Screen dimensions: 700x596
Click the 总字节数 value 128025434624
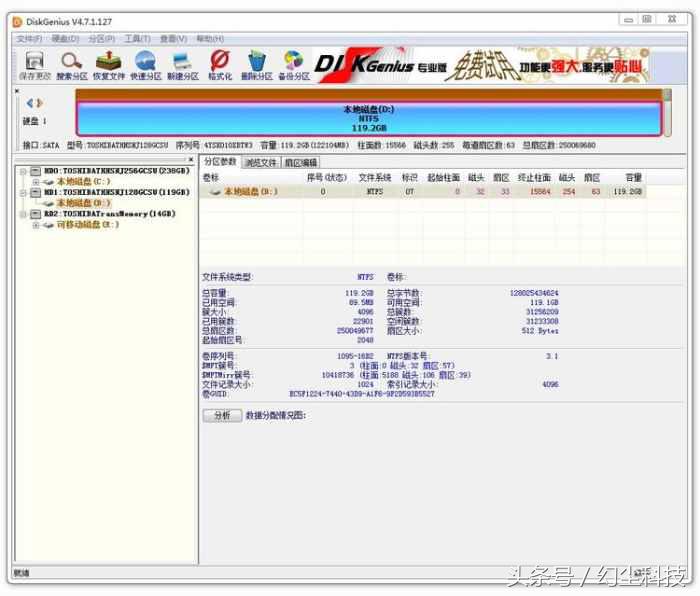pyautogui.click(x=534, y=293)
